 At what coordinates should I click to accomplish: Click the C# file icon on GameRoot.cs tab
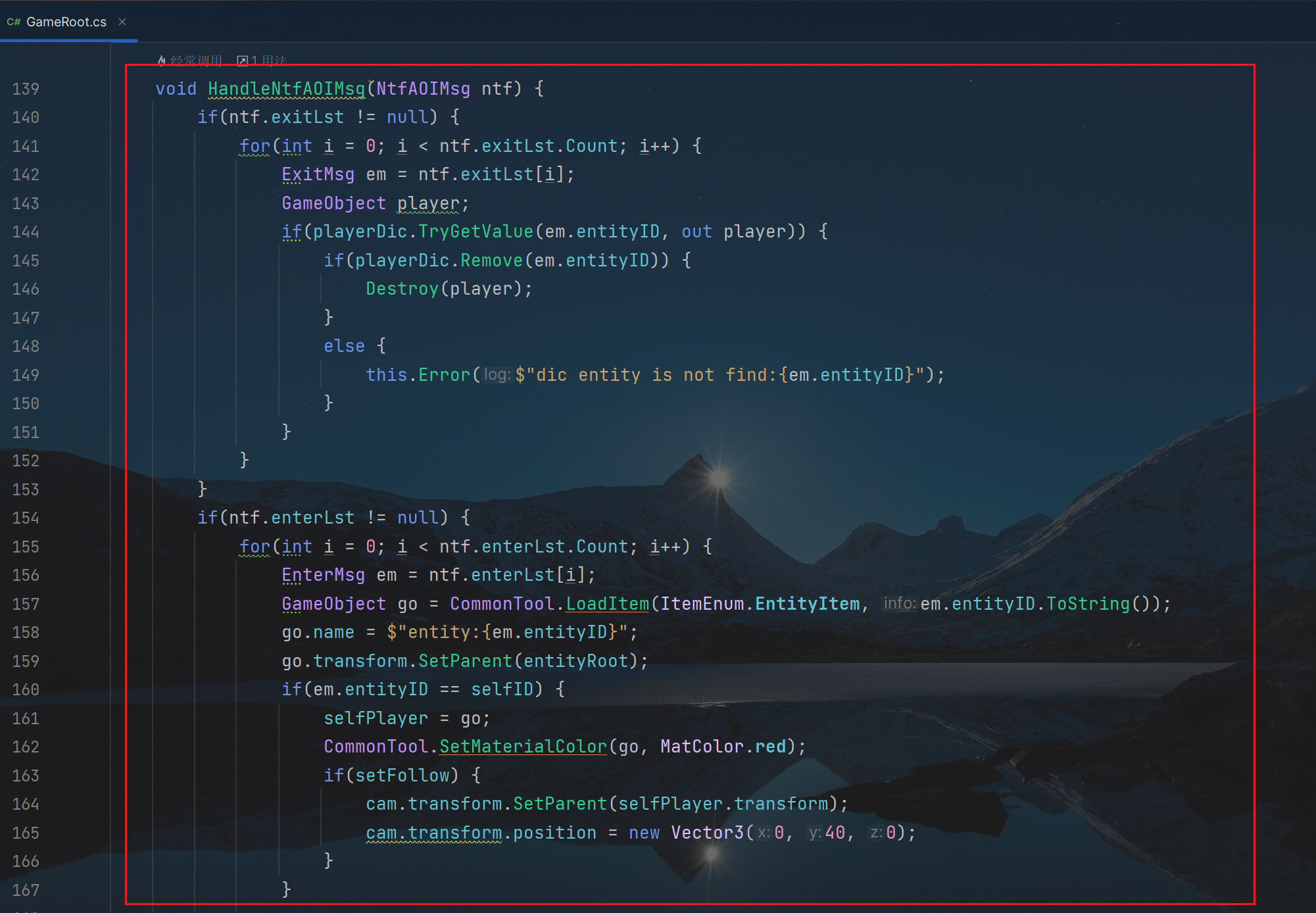[13, 22]
